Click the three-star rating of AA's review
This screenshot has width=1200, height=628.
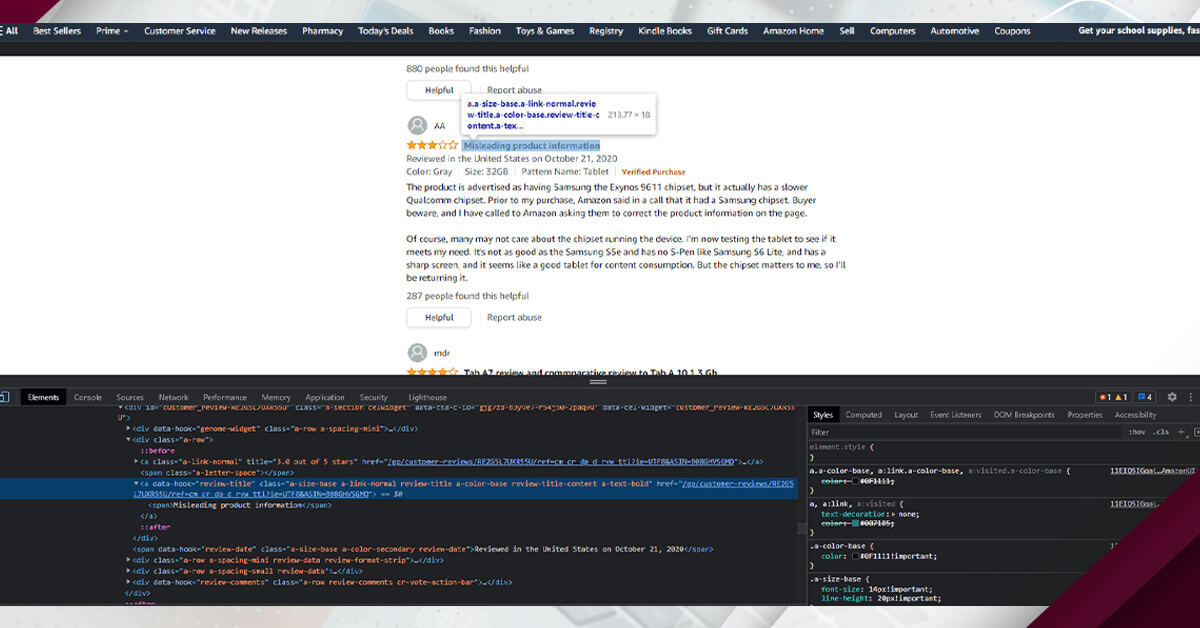[432, 146]
